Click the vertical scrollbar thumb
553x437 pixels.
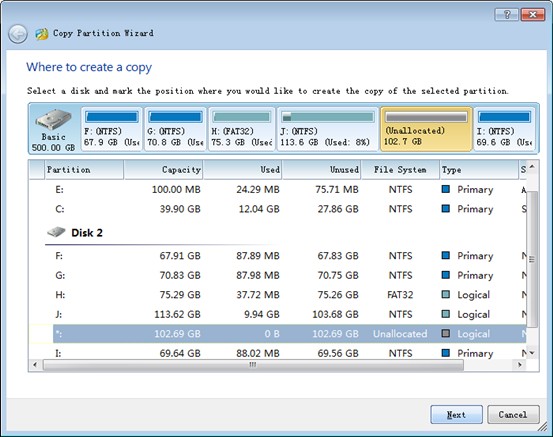pyautogui.click(x=532, y=259)
